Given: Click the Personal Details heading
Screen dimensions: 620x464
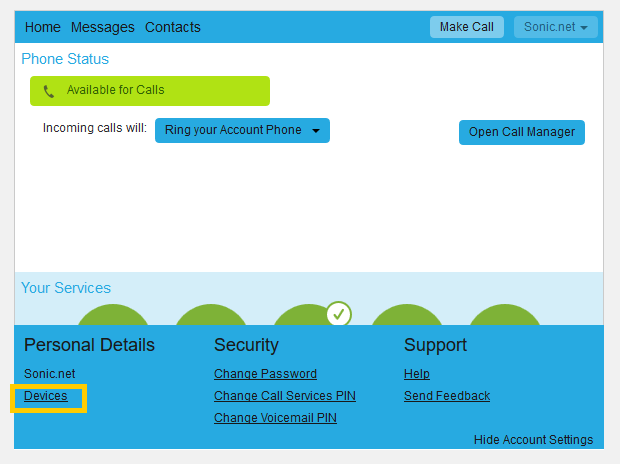Looking at the screenshot, I should click(89, 345).
